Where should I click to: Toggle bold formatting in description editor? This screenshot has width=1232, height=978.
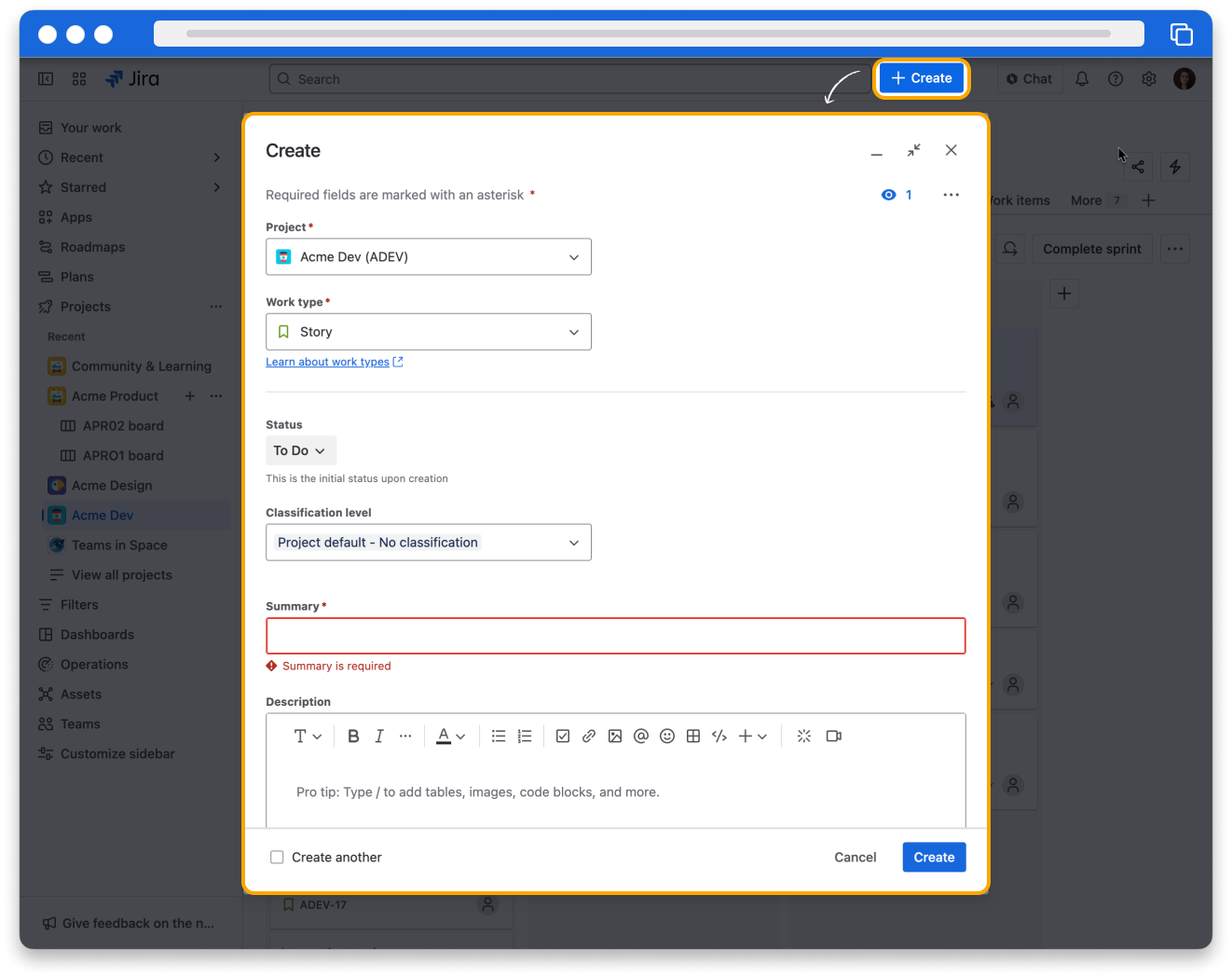click(x=353, y=737)
